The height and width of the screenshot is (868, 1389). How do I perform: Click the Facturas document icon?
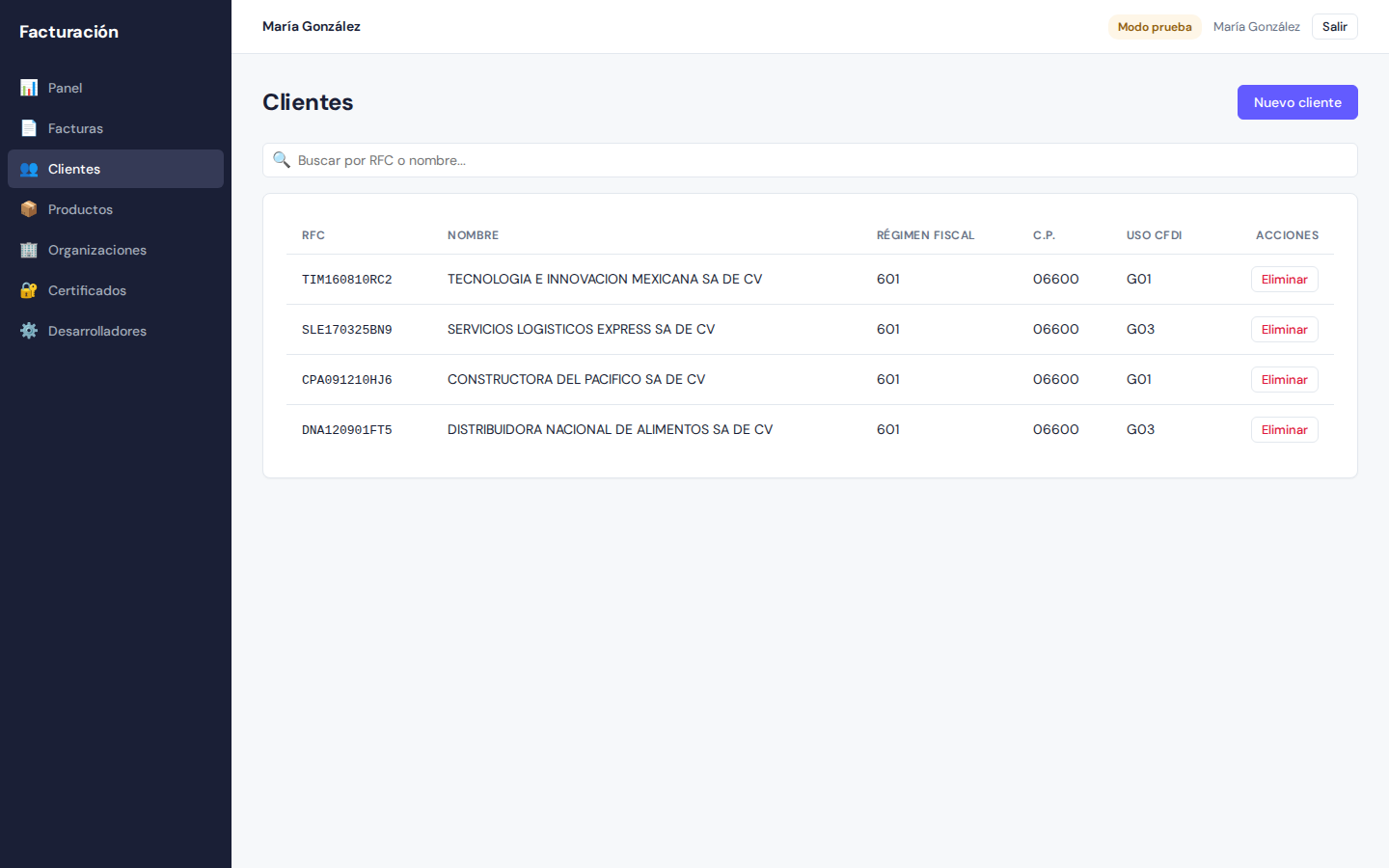29,128
